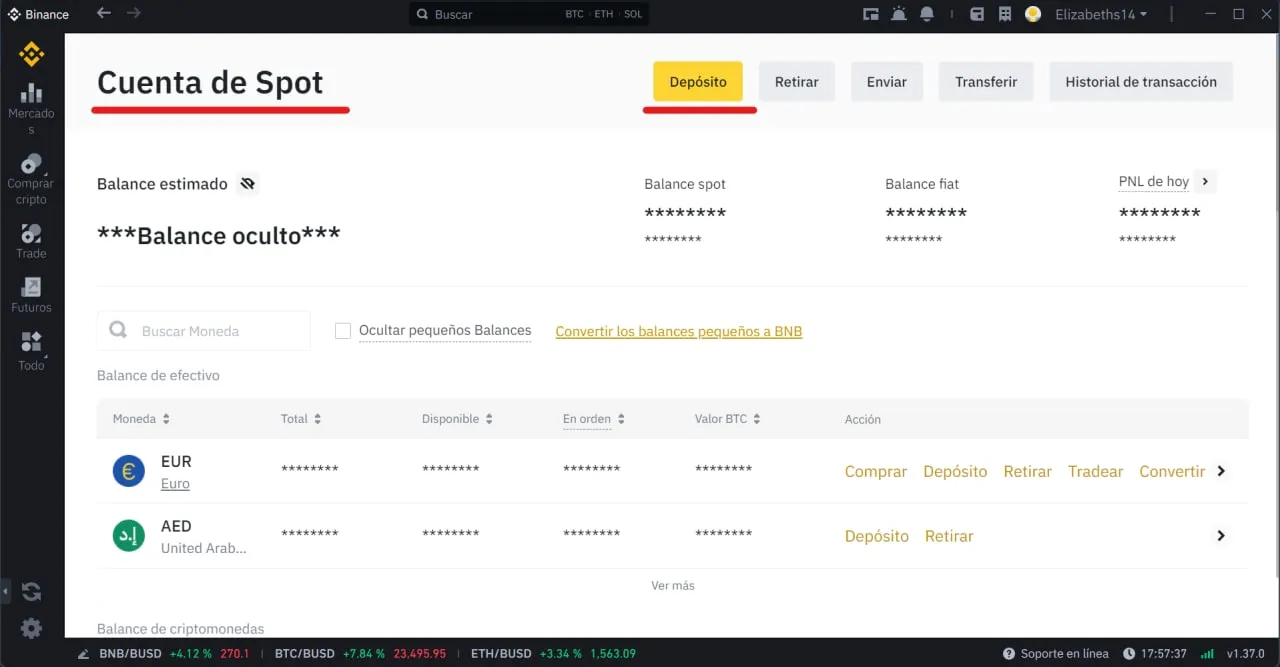Click the wallet icon in the title bar
The image size is (1280, 667).
tap(977, 14)
